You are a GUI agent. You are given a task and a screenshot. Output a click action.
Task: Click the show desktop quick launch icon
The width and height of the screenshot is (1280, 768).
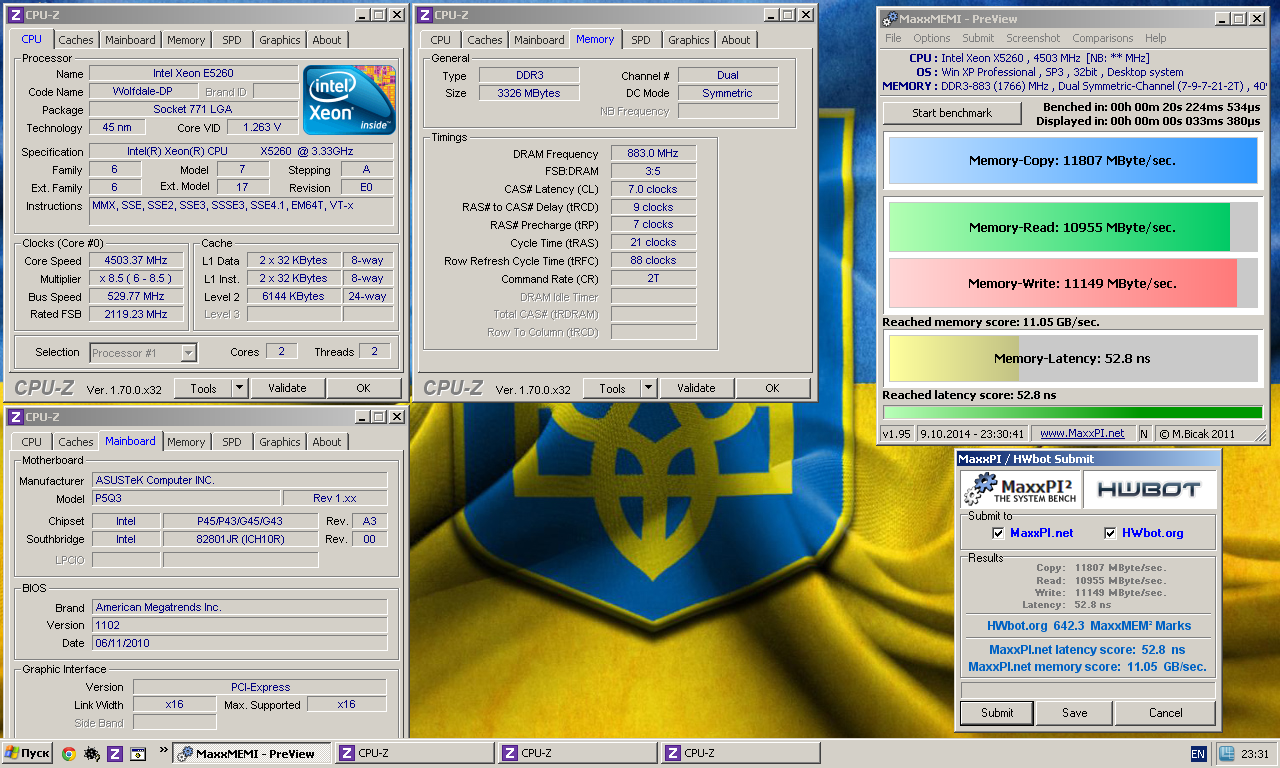point(138,754)
